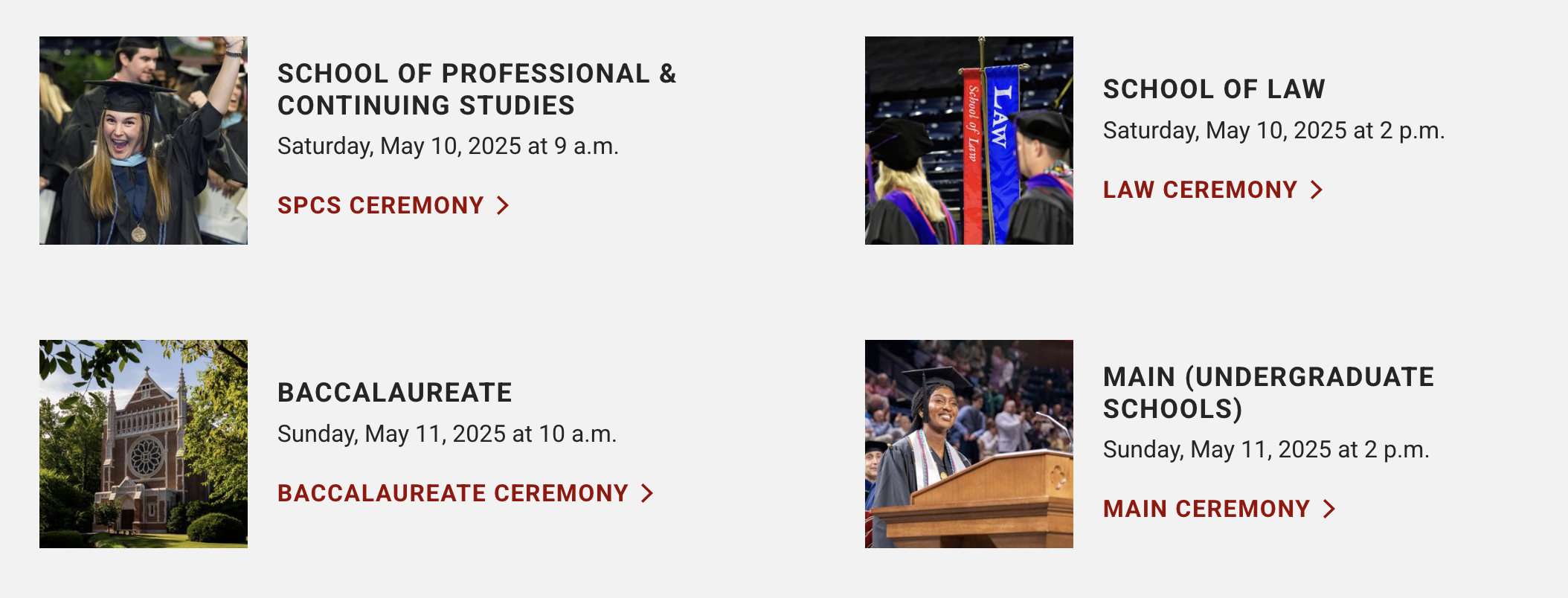Click the Saturday 2 p.m. date text
The width and height of the screenshot is (1568, 598).
pyautogui.click(x=1273, y=130)
